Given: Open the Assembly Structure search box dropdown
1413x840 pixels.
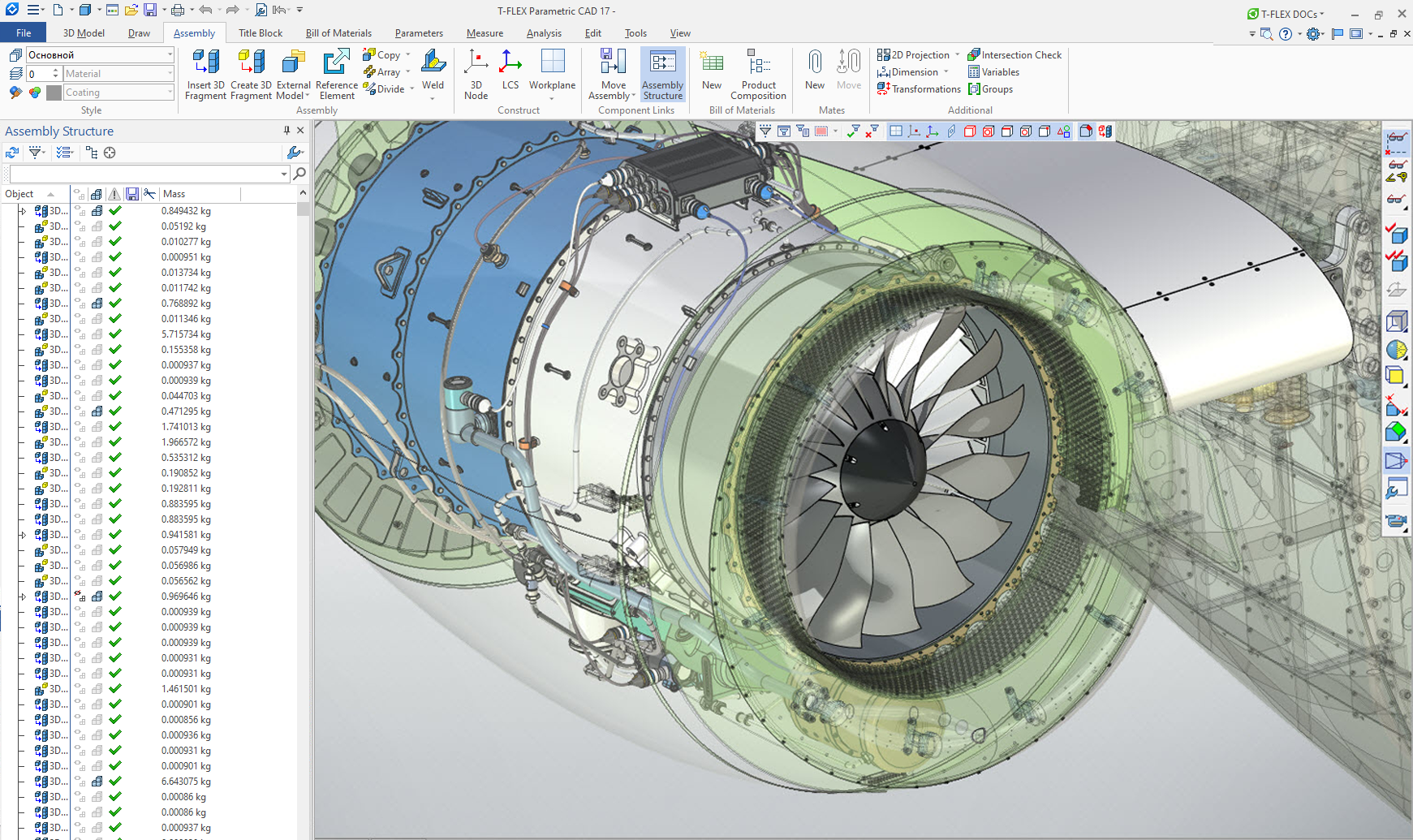Looking at the screenshot, I should pyautogui.click(x=284, y=174).
